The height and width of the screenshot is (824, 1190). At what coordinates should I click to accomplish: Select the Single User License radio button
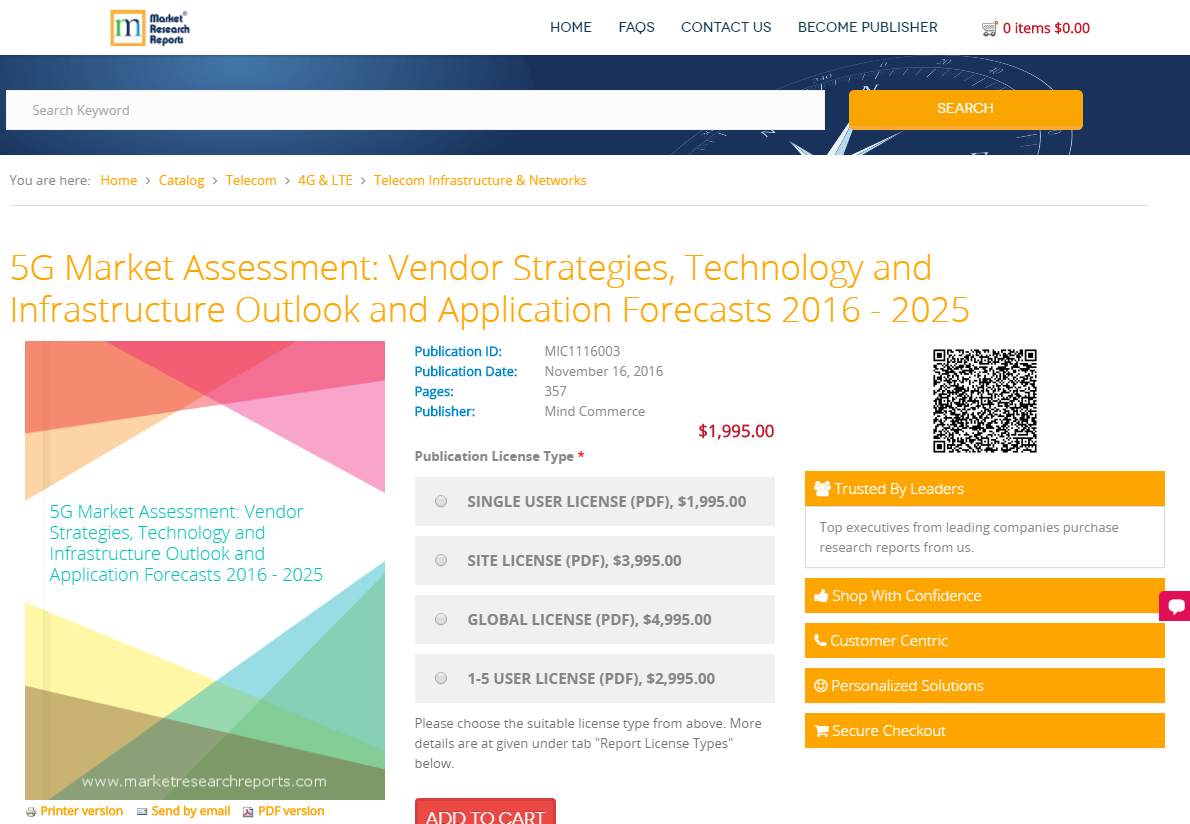point(440,501)
